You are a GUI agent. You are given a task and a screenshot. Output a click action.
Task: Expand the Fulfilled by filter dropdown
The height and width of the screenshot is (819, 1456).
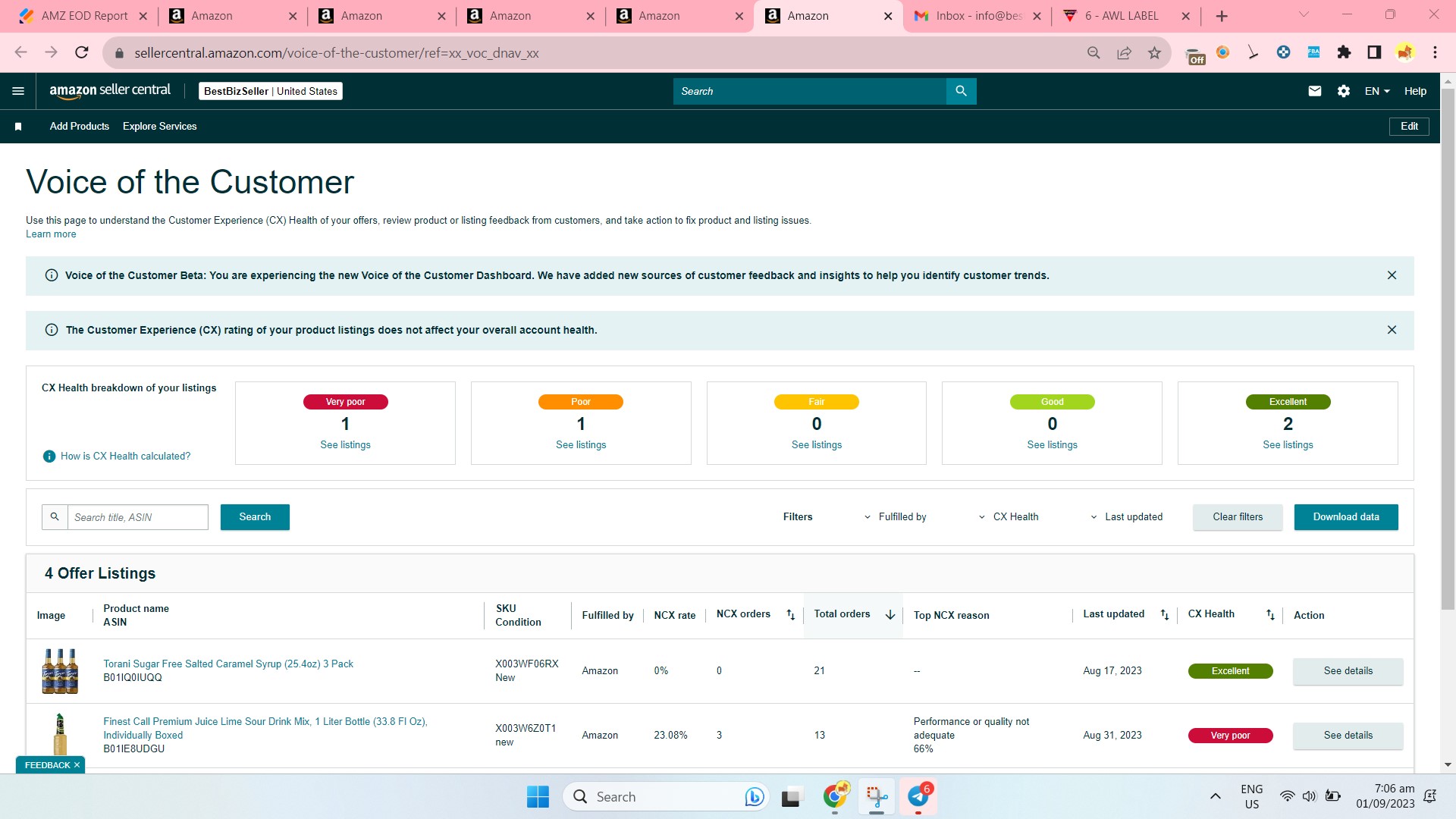(x=895, y=517)
